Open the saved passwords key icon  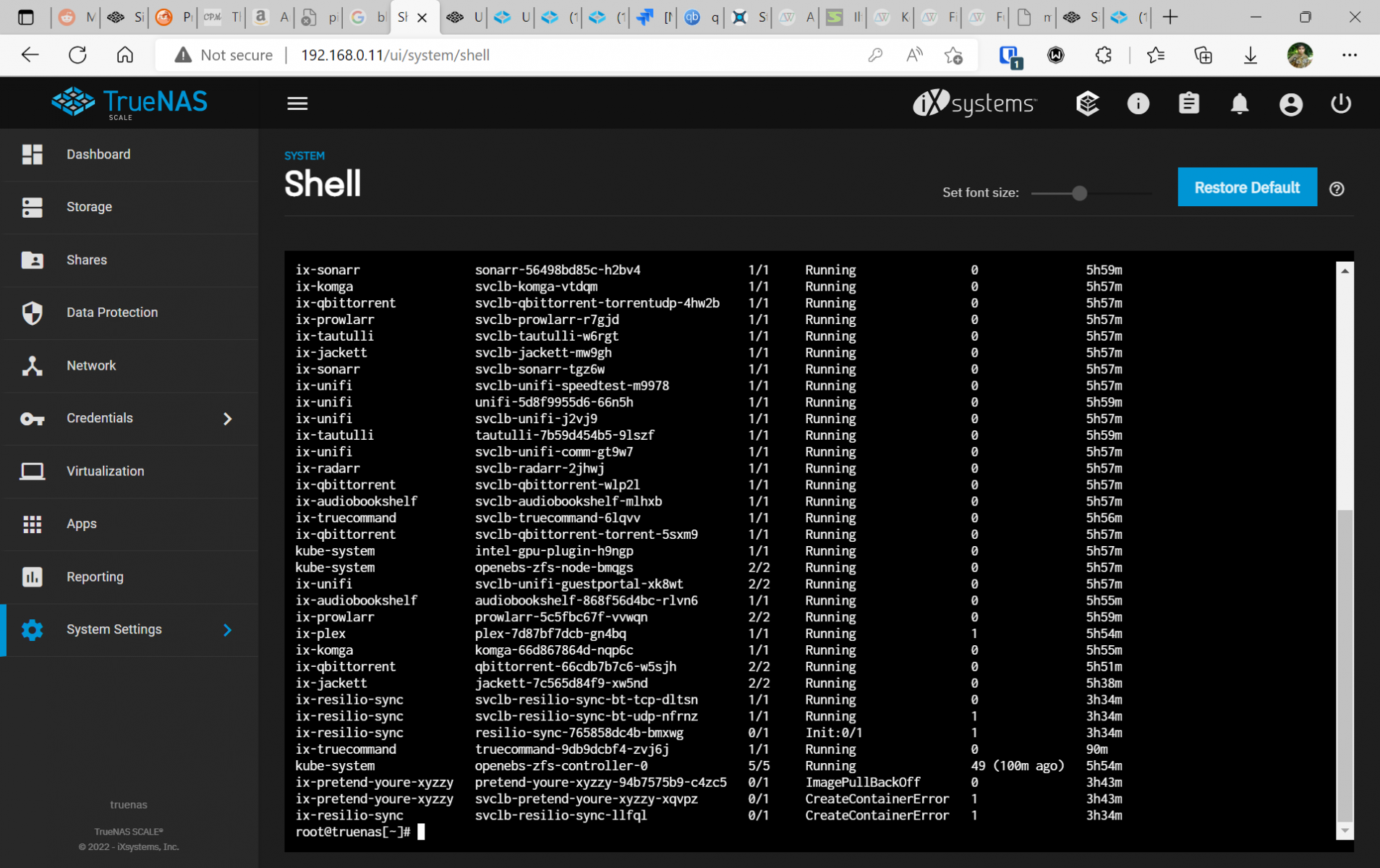pos(875,55)
